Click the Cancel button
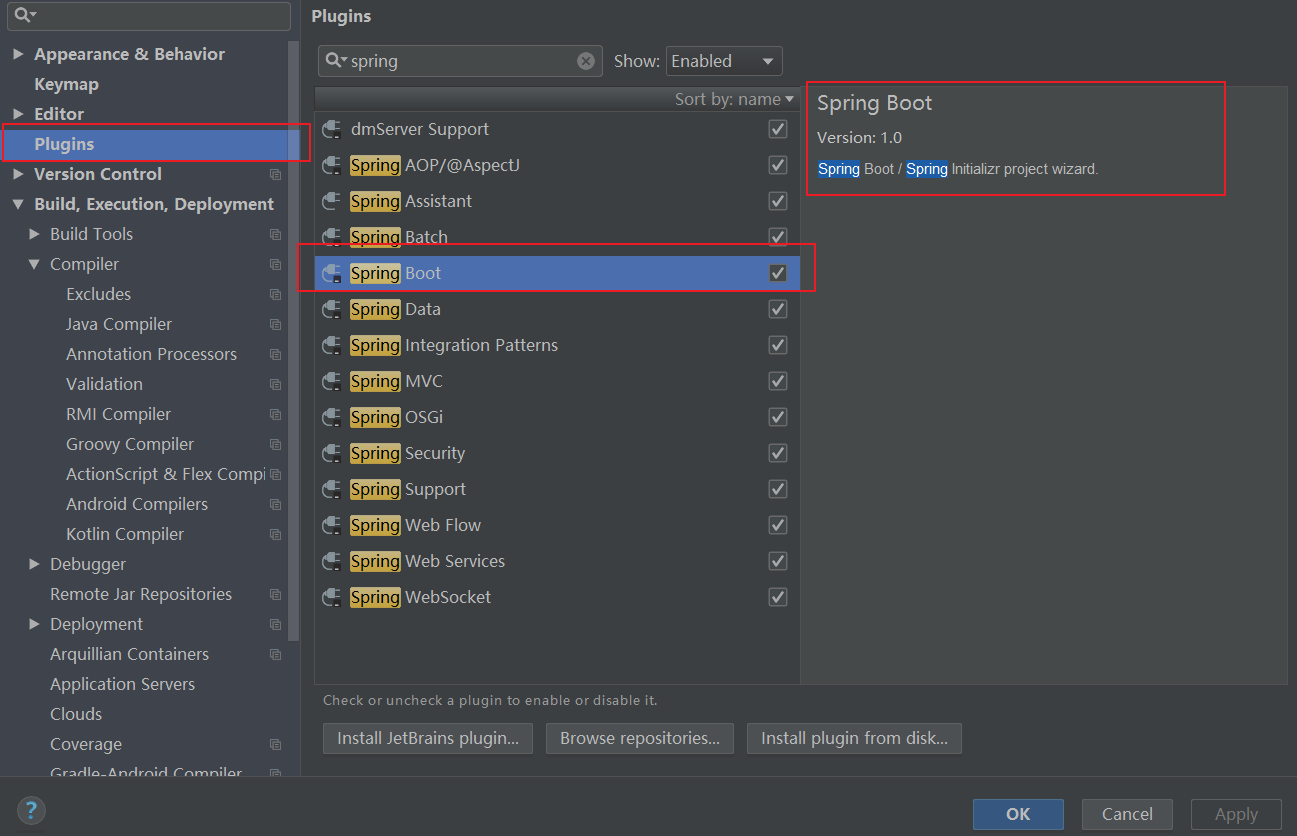This screenshot has height=836, width=1297. coord(1127,814)
